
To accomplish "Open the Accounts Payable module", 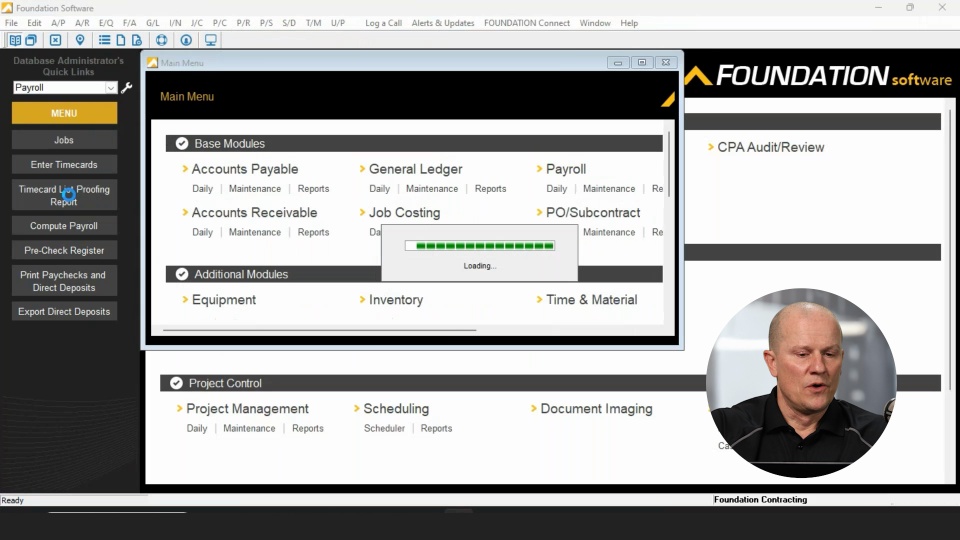I will click(245, 169).
